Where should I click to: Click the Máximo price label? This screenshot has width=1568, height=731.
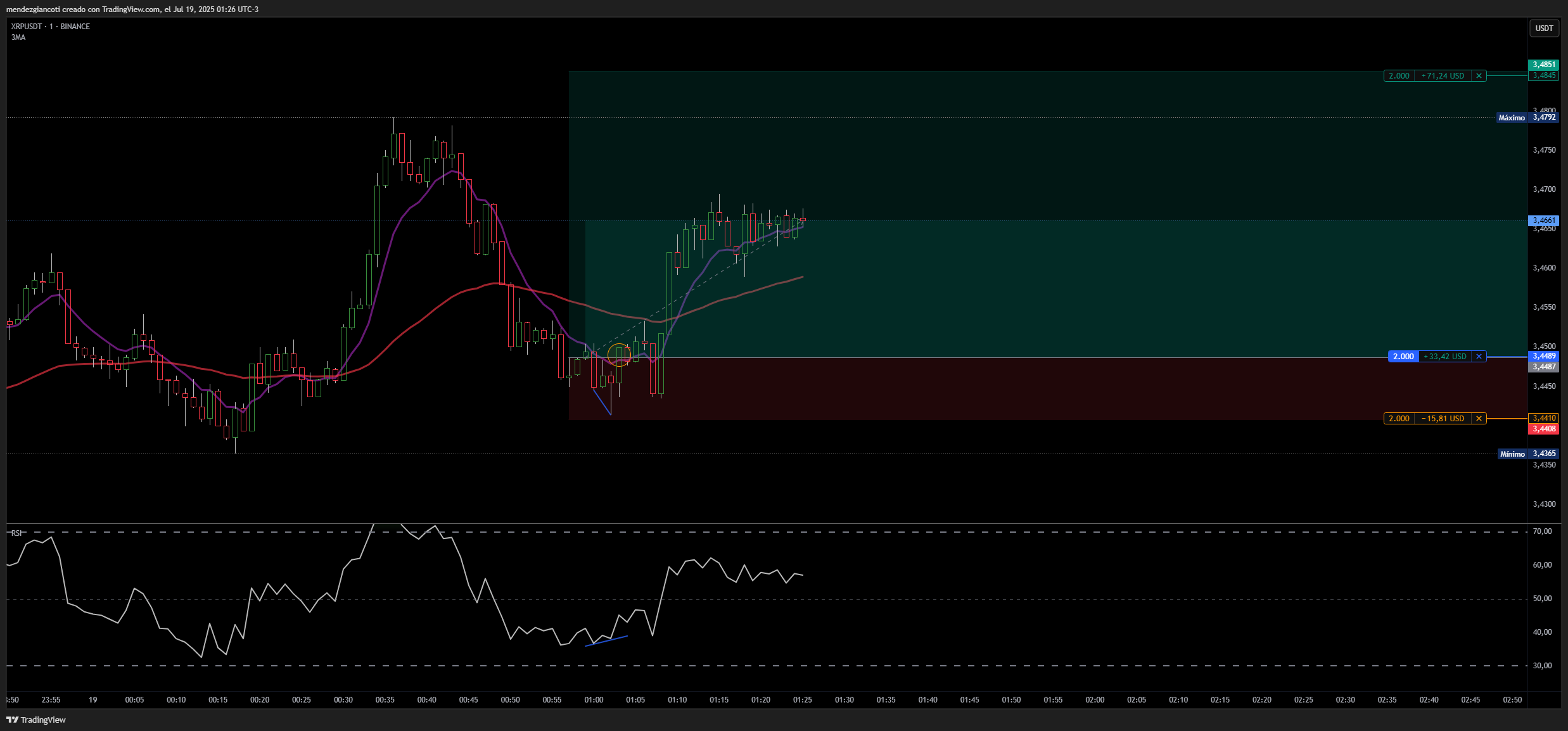pyautogui.click(x=1512, y=118)
